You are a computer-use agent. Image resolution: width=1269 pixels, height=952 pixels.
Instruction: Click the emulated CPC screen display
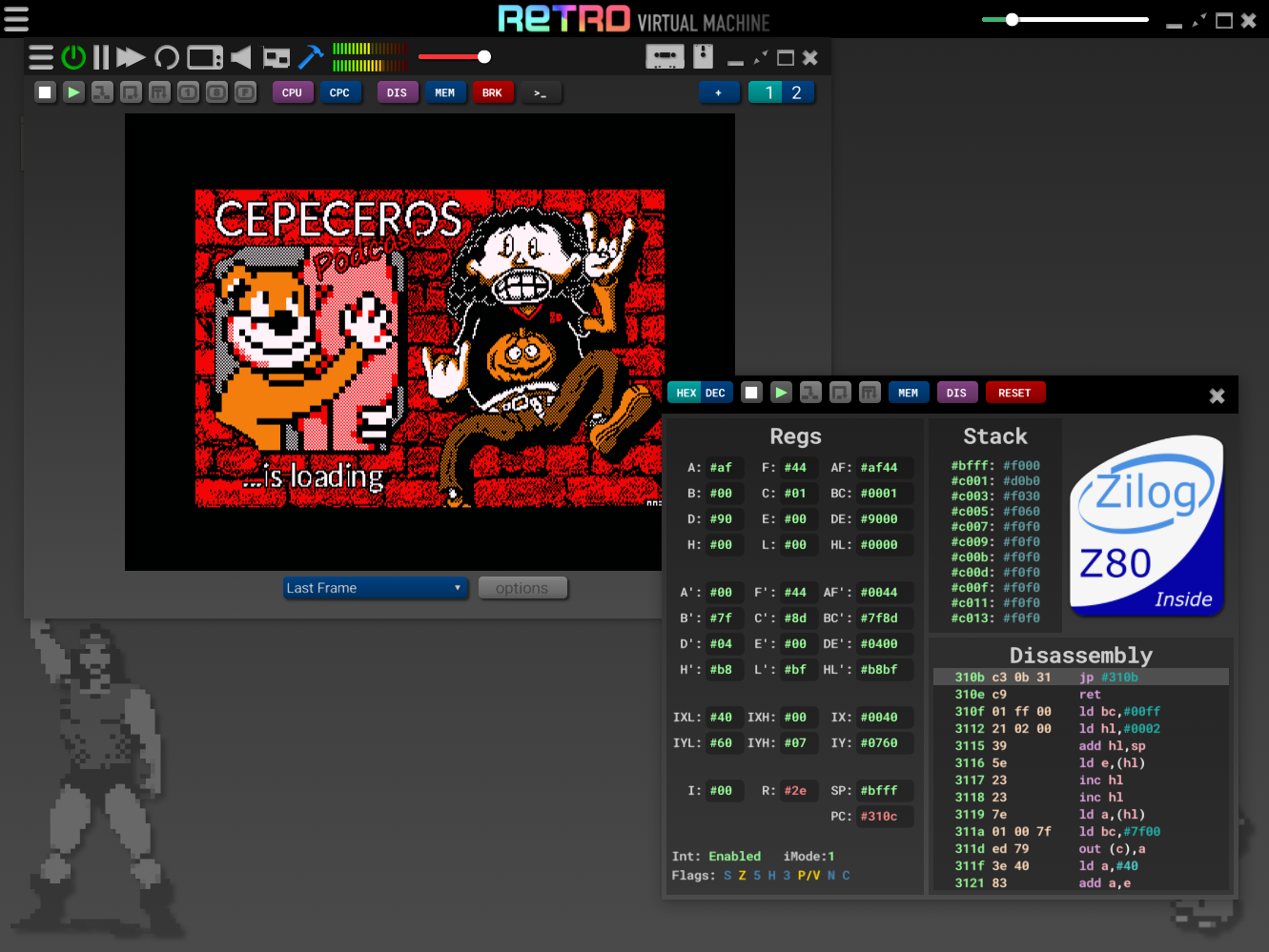click(x=430, y=342)
